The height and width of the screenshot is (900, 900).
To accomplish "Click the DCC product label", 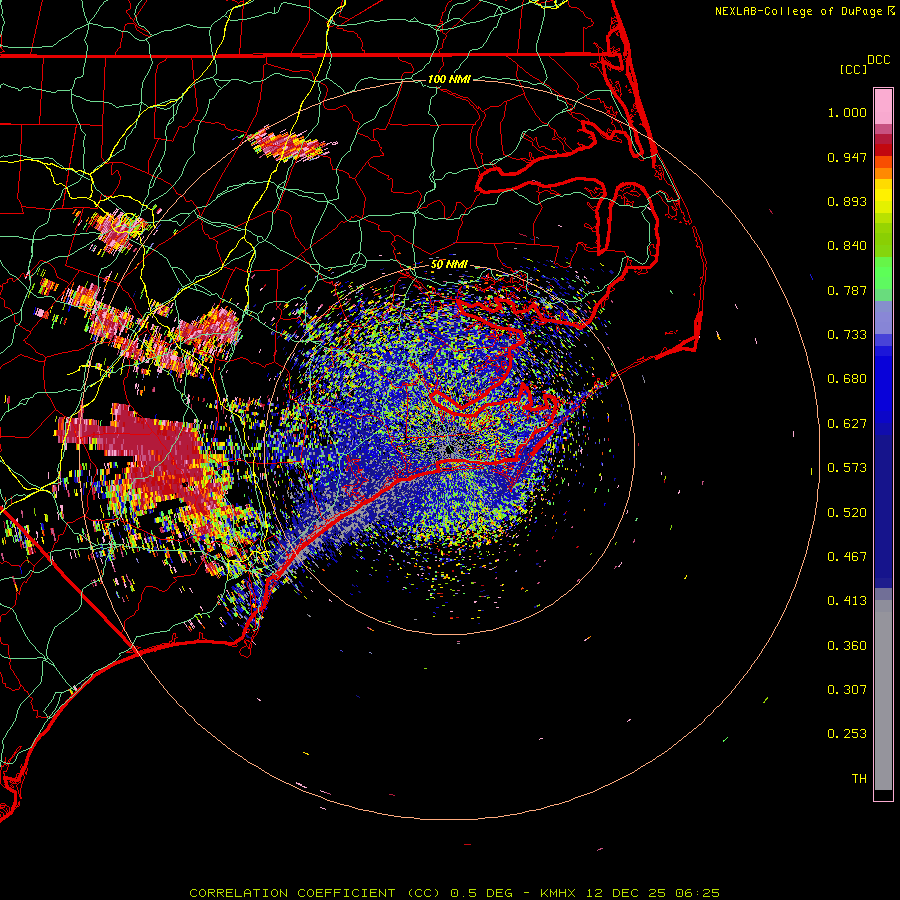I will tap(878, 60).
